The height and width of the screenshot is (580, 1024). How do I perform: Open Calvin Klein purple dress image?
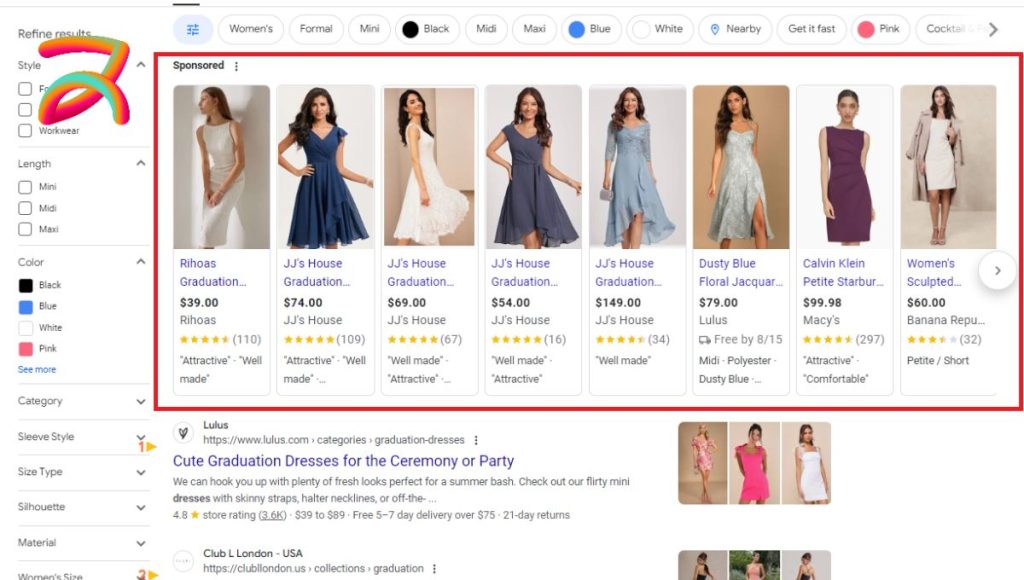(x=844, y=167)
